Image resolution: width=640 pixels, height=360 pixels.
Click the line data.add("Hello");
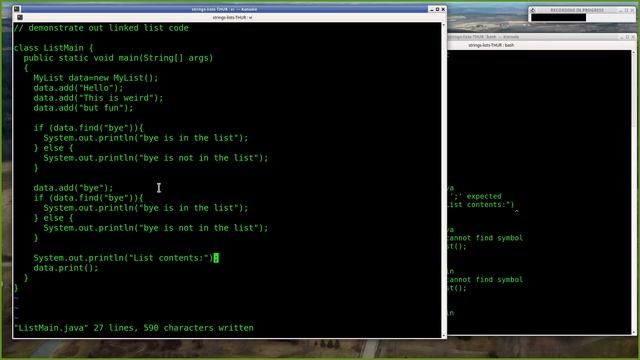pos(78,88)
